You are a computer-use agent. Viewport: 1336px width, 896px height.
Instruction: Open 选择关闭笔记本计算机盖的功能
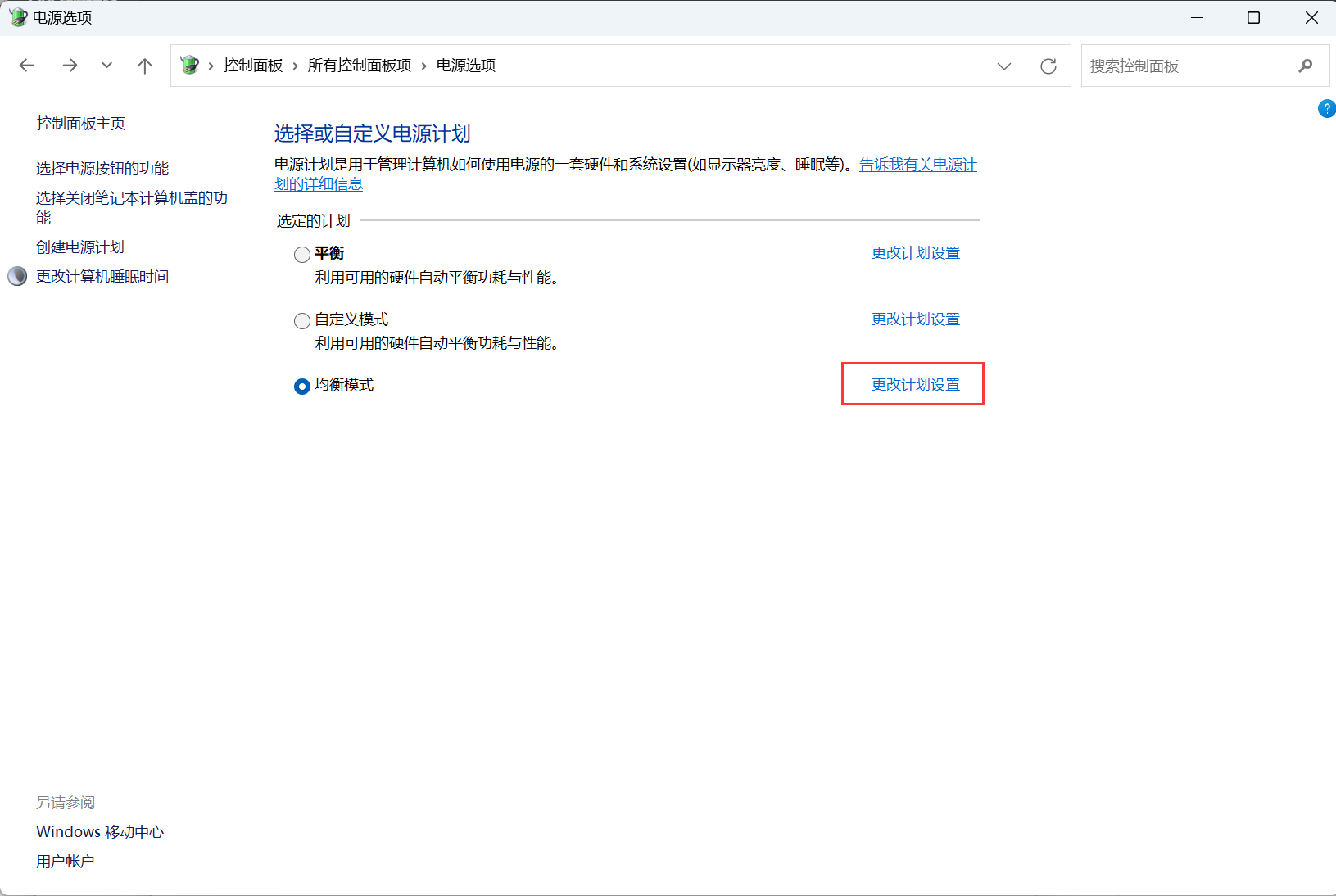132,208
